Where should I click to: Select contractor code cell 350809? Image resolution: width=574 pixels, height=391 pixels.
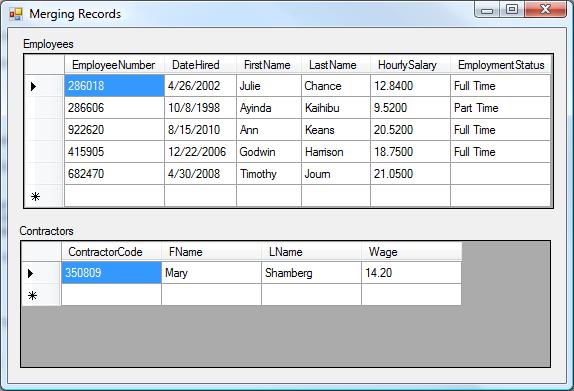111,273
